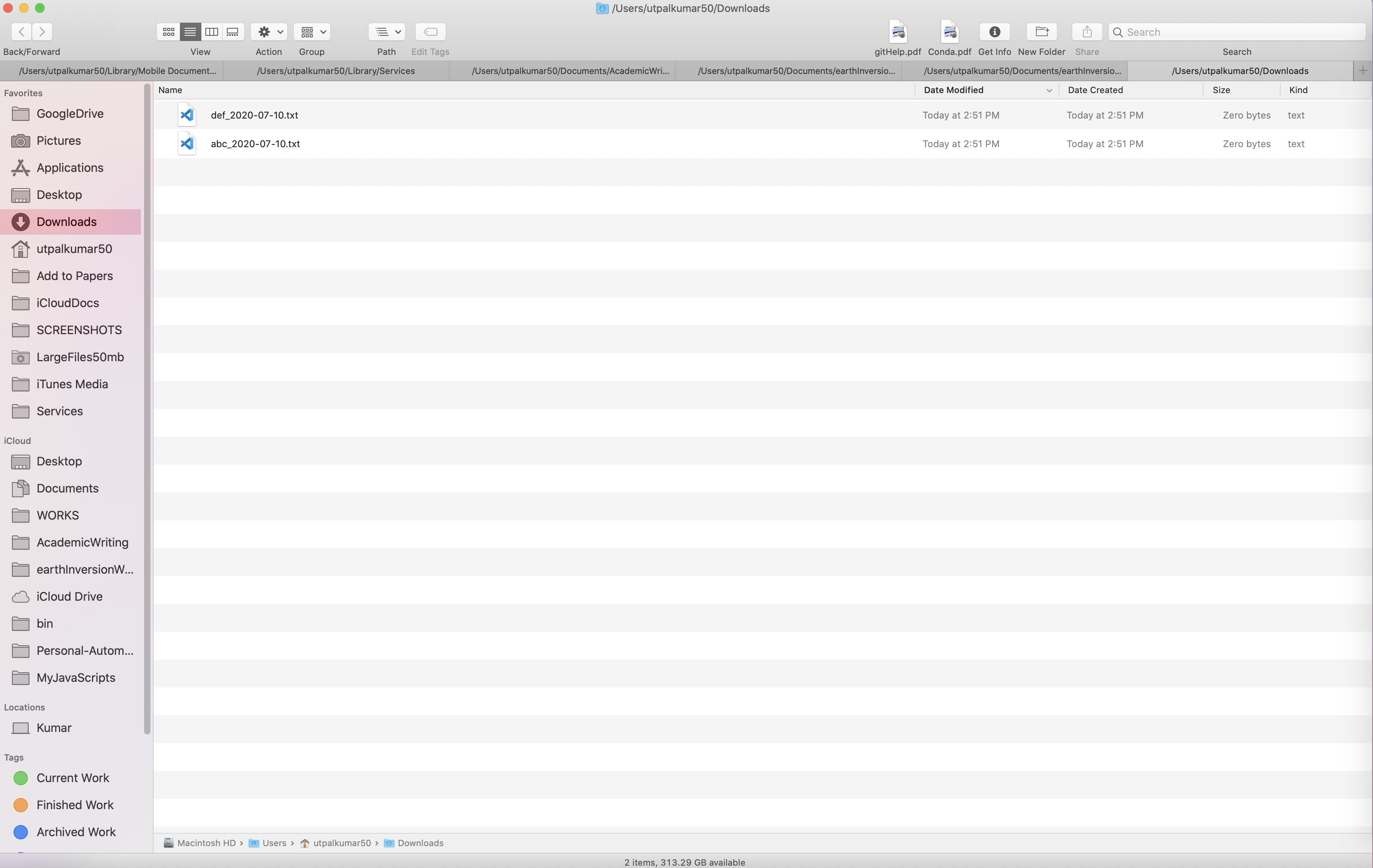
Task: Switch to the Documents/AcademicWri... tab
Action: tap(569, 71)
